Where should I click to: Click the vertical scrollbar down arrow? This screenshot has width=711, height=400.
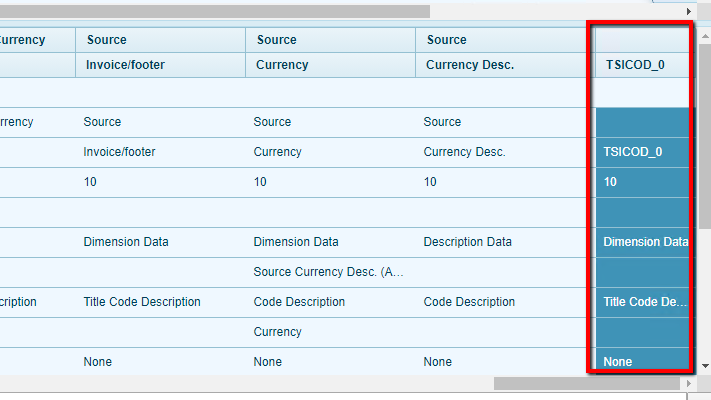704,366
